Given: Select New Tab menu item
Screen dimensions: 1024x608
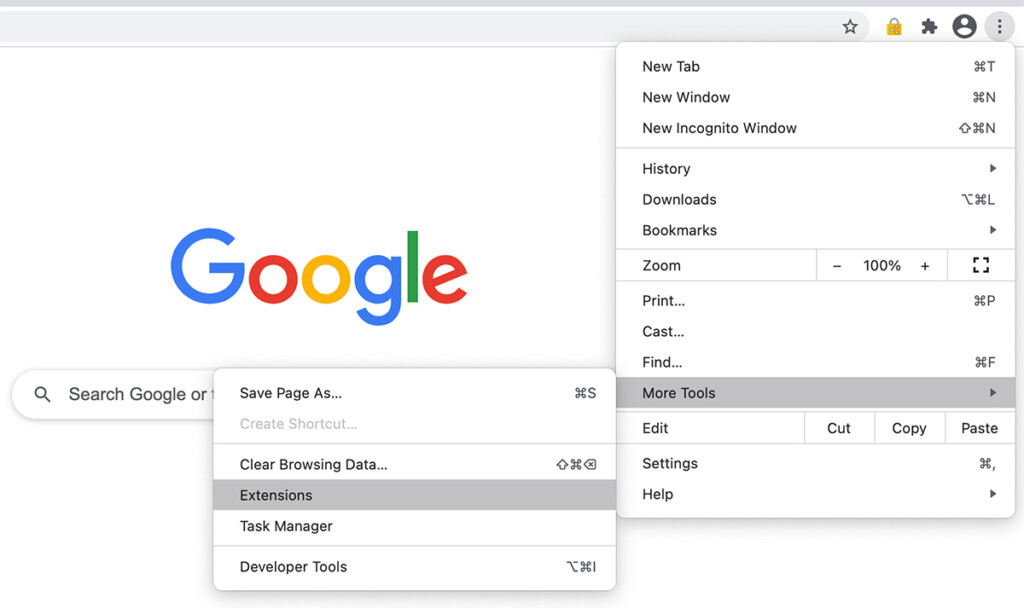Looking at the screenshot, I should pyautogui.click(x=815, y=67).
